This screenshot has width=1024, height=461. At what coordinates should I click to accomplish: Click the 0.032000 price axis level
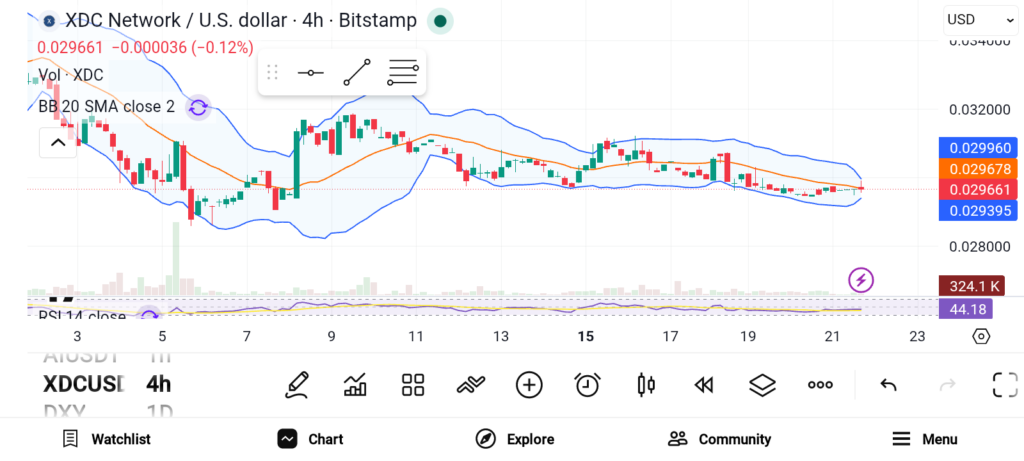point(979,110)
